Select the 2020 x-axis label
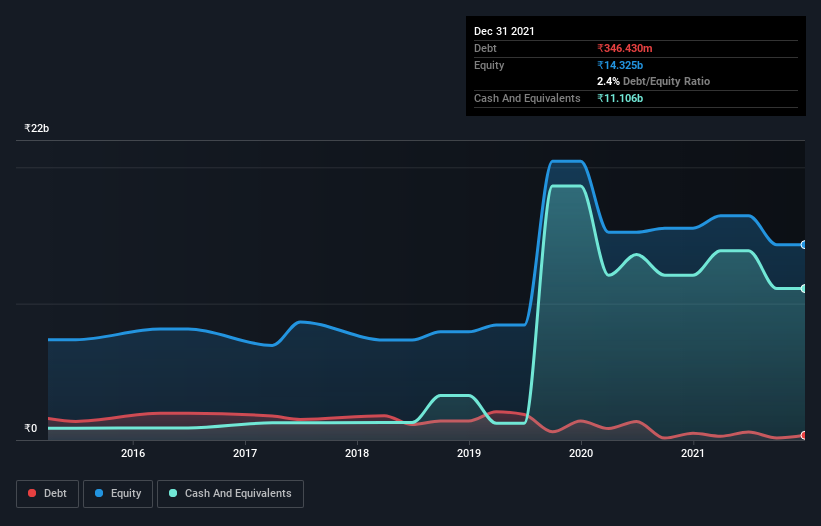821x526 pixels. [581, 453]
